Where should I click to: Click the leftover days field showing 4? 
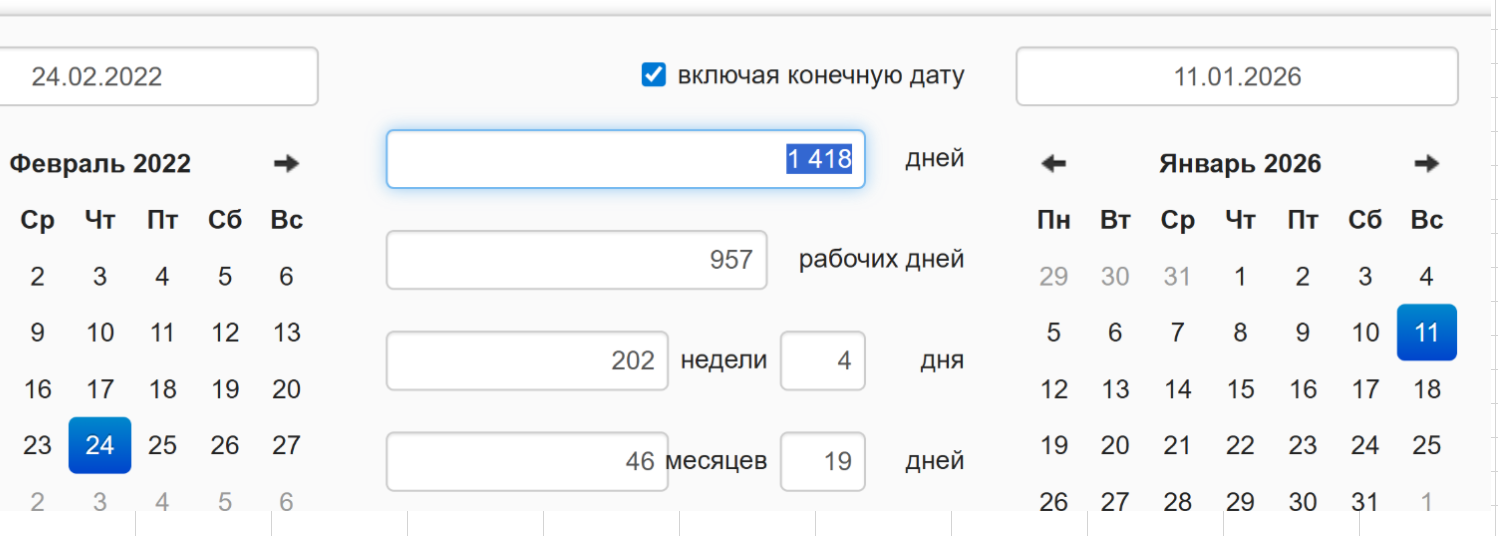coord(822,361)
